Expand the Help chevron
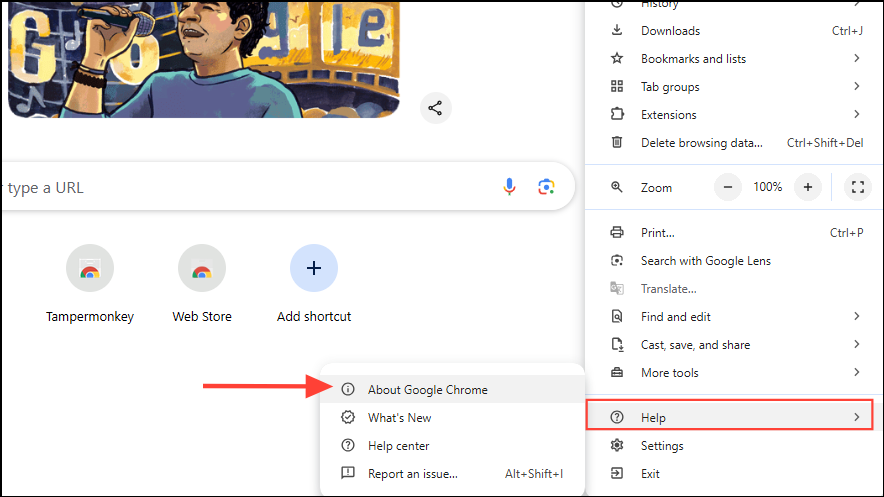This screenshot has width=884, height=497. point(856,417)
